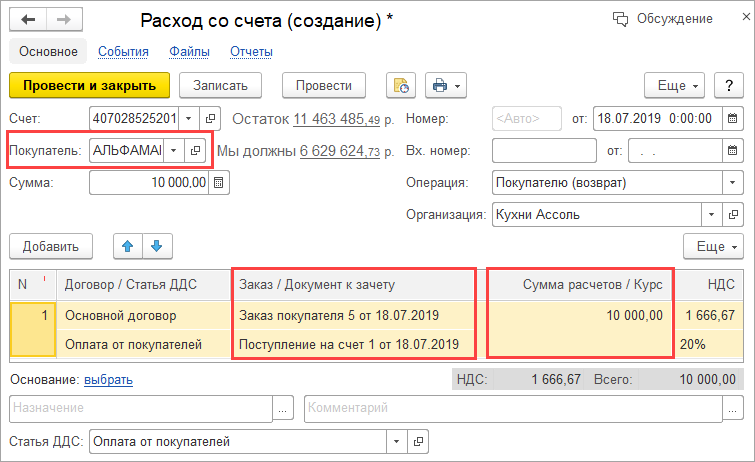Viewport: 755px width, 462px height.
Task: Switch to the Файлы tab
Action: pos(189,52)
